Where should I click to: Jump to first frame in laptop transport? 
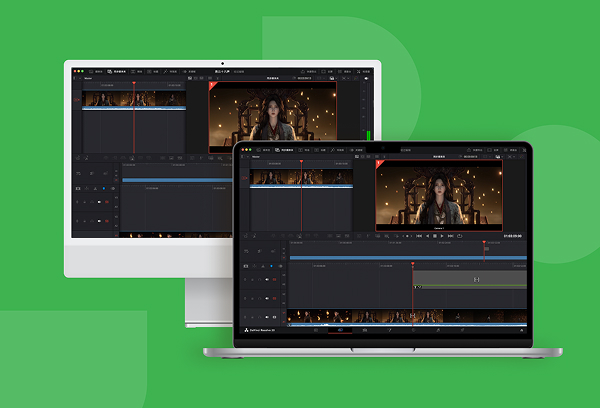[x=418, y=236]
